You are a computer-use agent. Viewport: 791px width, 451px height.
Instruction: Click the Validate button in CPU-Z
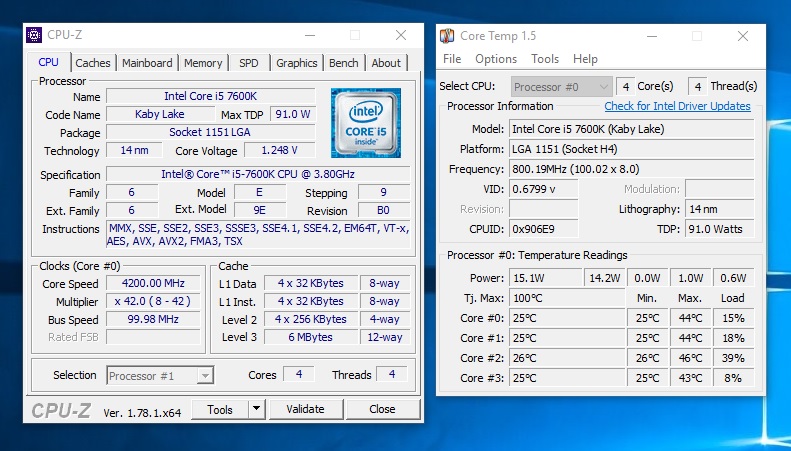(306, 409)
